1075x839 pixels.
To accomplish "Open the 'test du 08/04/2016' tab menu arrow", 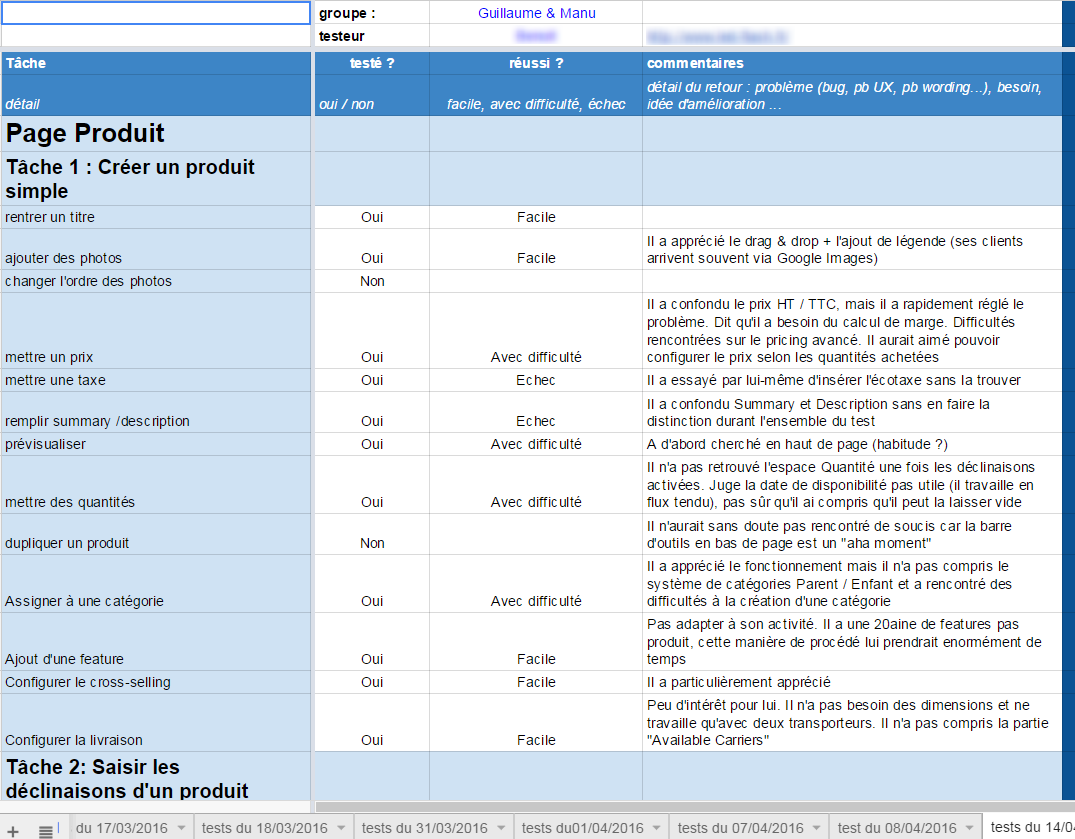I will click(x=969, y=828).
